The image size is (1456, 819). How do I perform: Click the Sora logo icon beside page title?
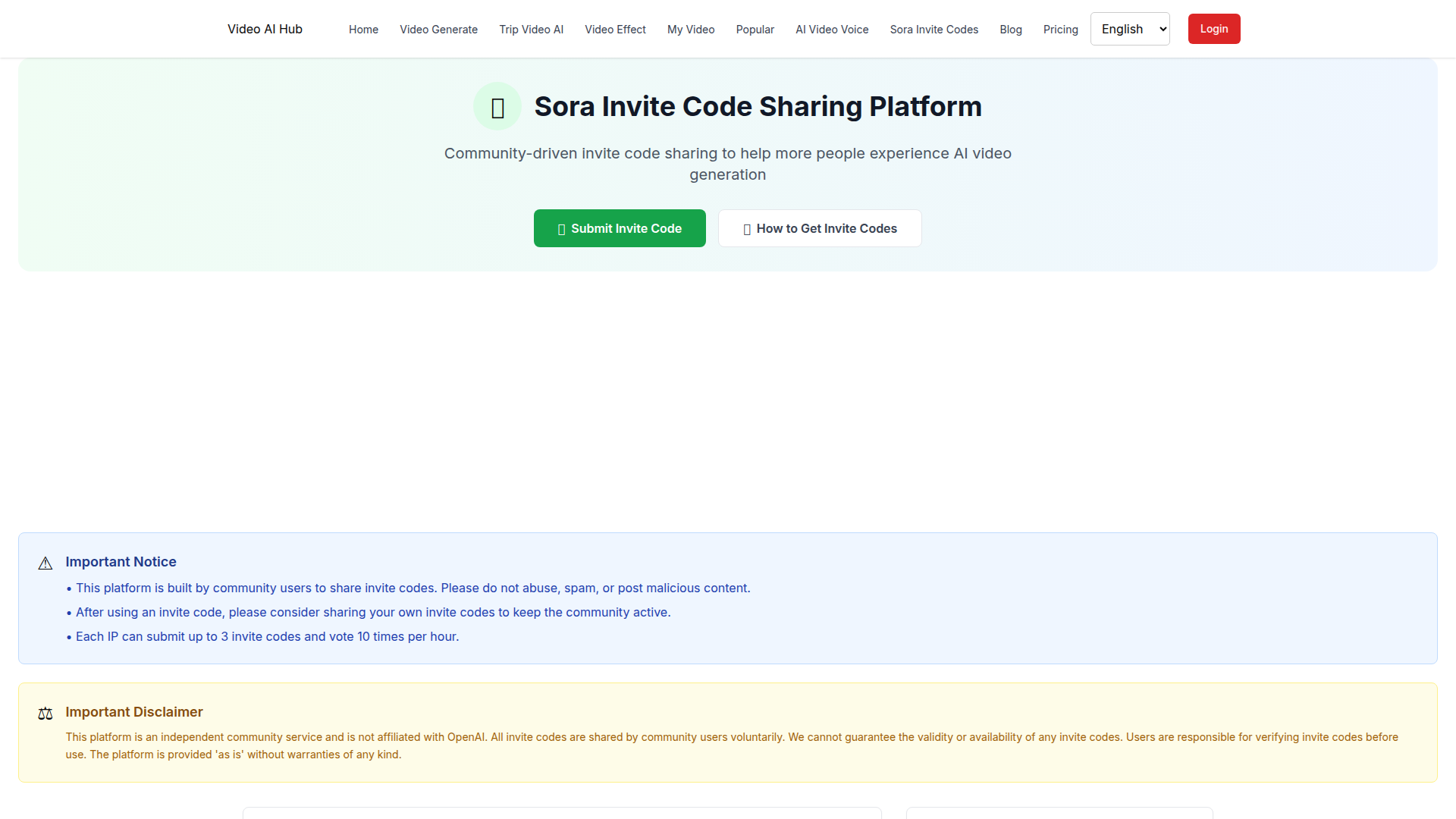click(497, 107)
